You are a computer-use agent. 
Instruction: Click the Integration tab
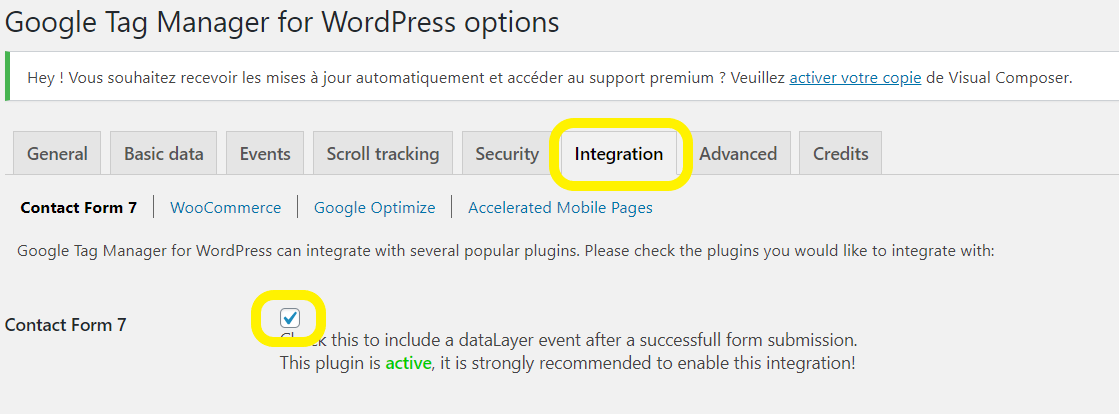click(619, 154)
